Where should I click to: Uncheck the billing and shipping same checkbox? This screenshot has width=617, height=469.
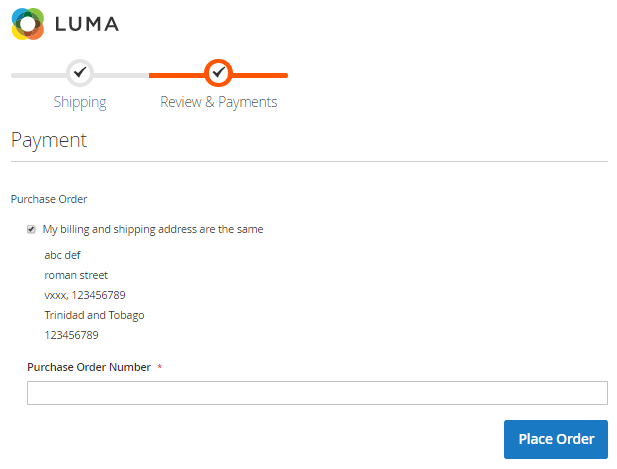pos(31,229)
